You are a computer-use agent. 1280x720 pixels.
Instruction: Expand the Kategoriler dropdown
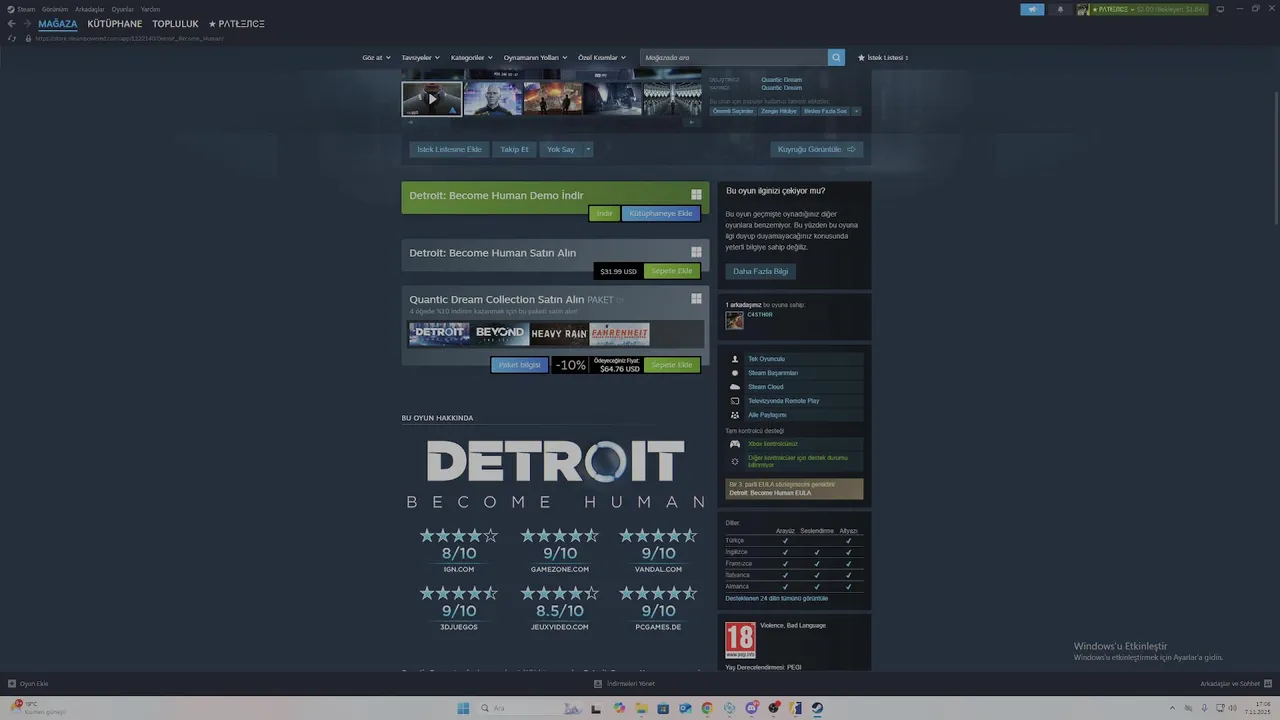[x=472, y=57]
